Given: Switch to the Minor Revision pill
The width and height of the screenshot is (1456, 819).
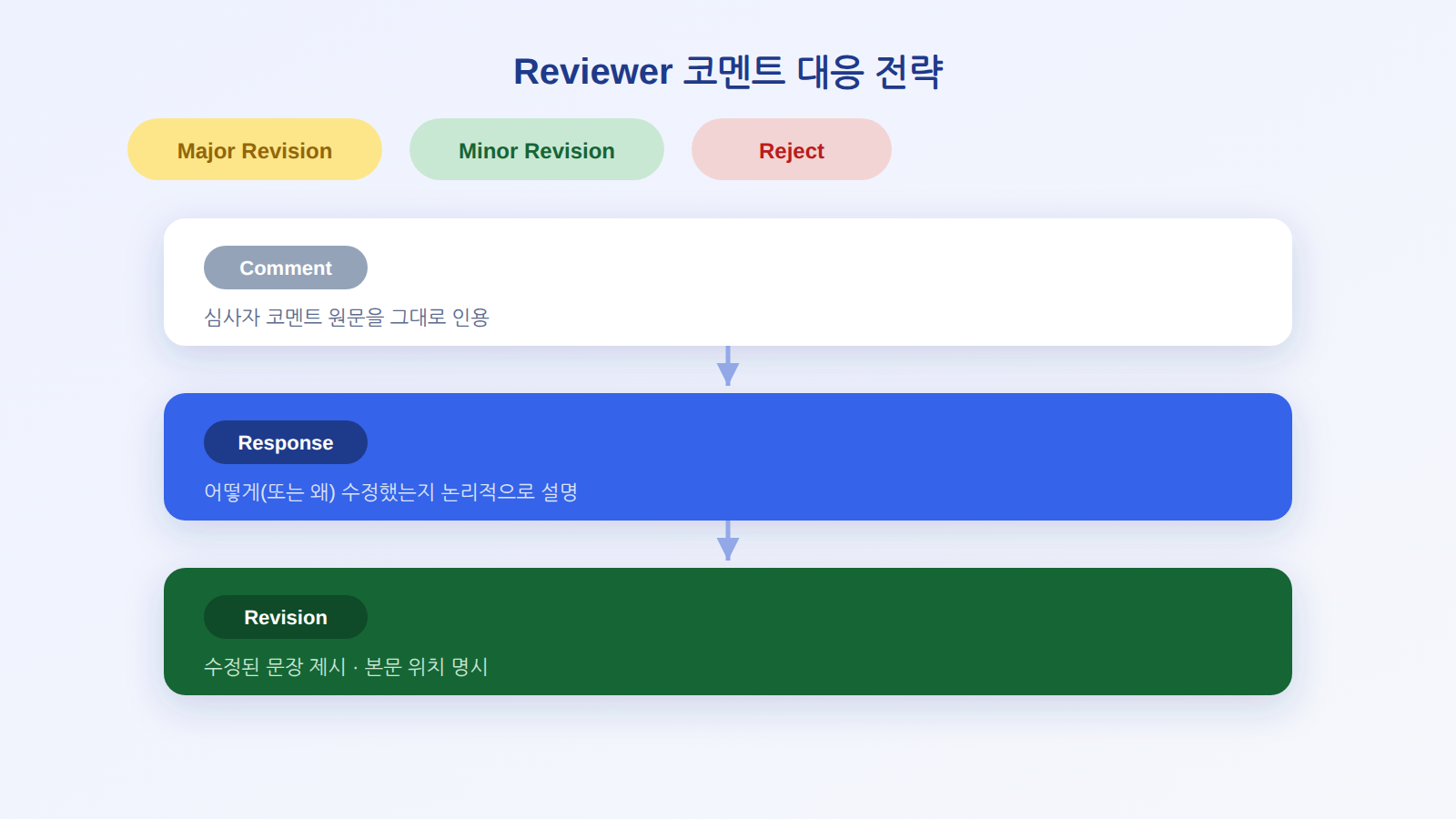Looking at the screenshot, I should [x=537, y=149].
